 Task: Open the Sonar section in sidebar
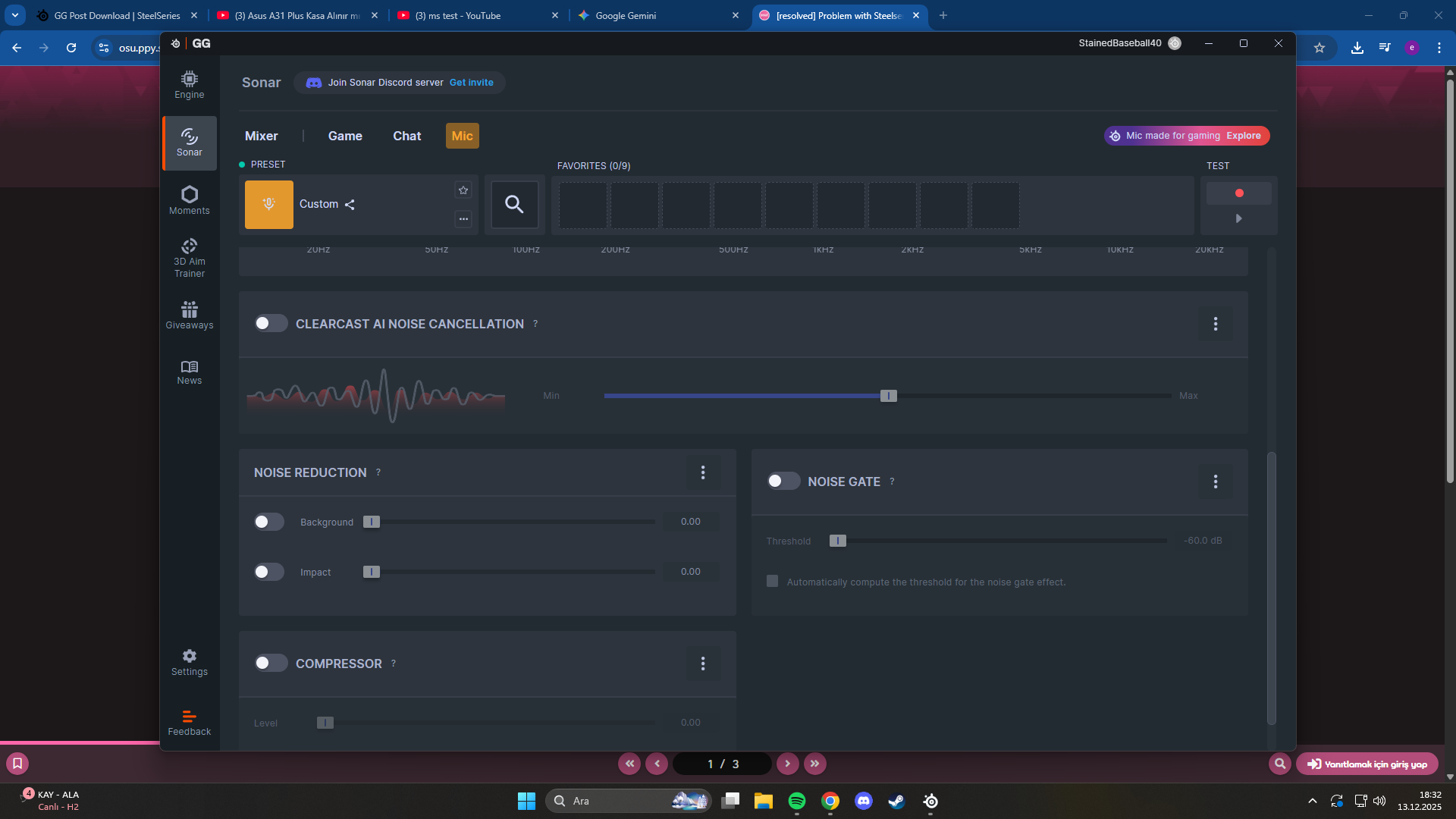[x=190, y=143]
